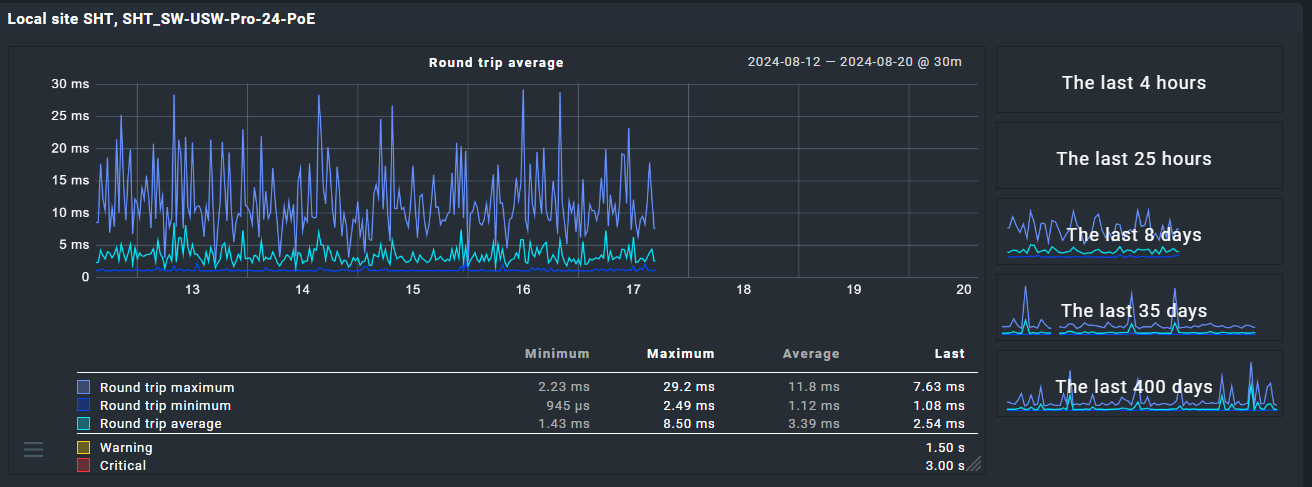Click the Round trip maximum color swatch
This screenshot has height=487, width=1312.
click(84, 387)
